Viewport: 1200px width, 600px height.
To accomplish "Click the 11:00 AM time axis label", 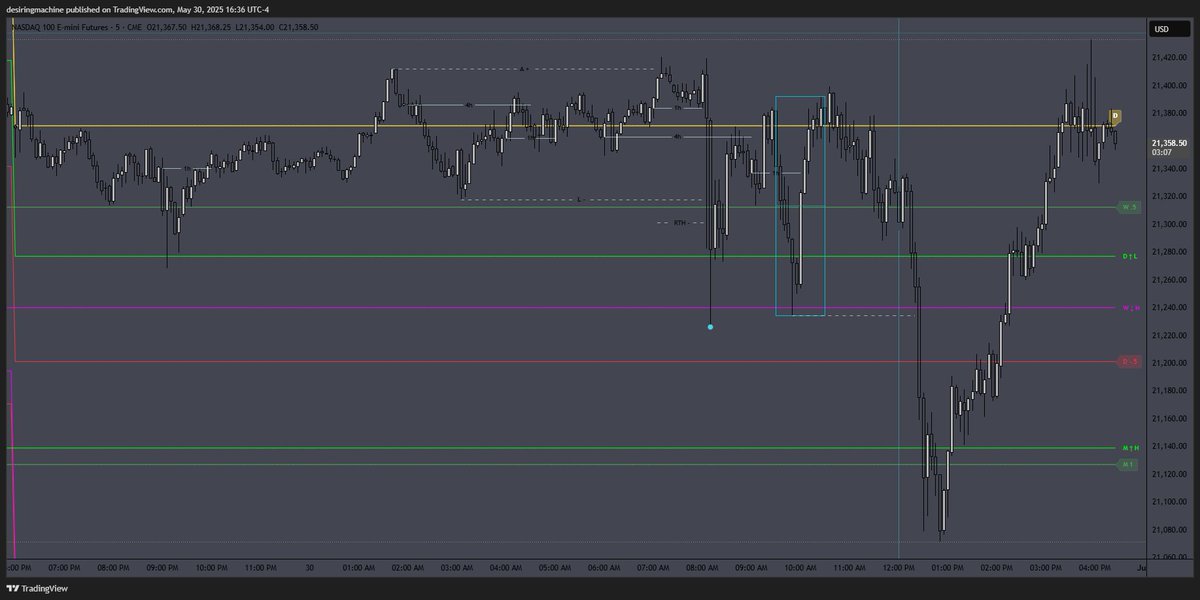I will [849, 568].
